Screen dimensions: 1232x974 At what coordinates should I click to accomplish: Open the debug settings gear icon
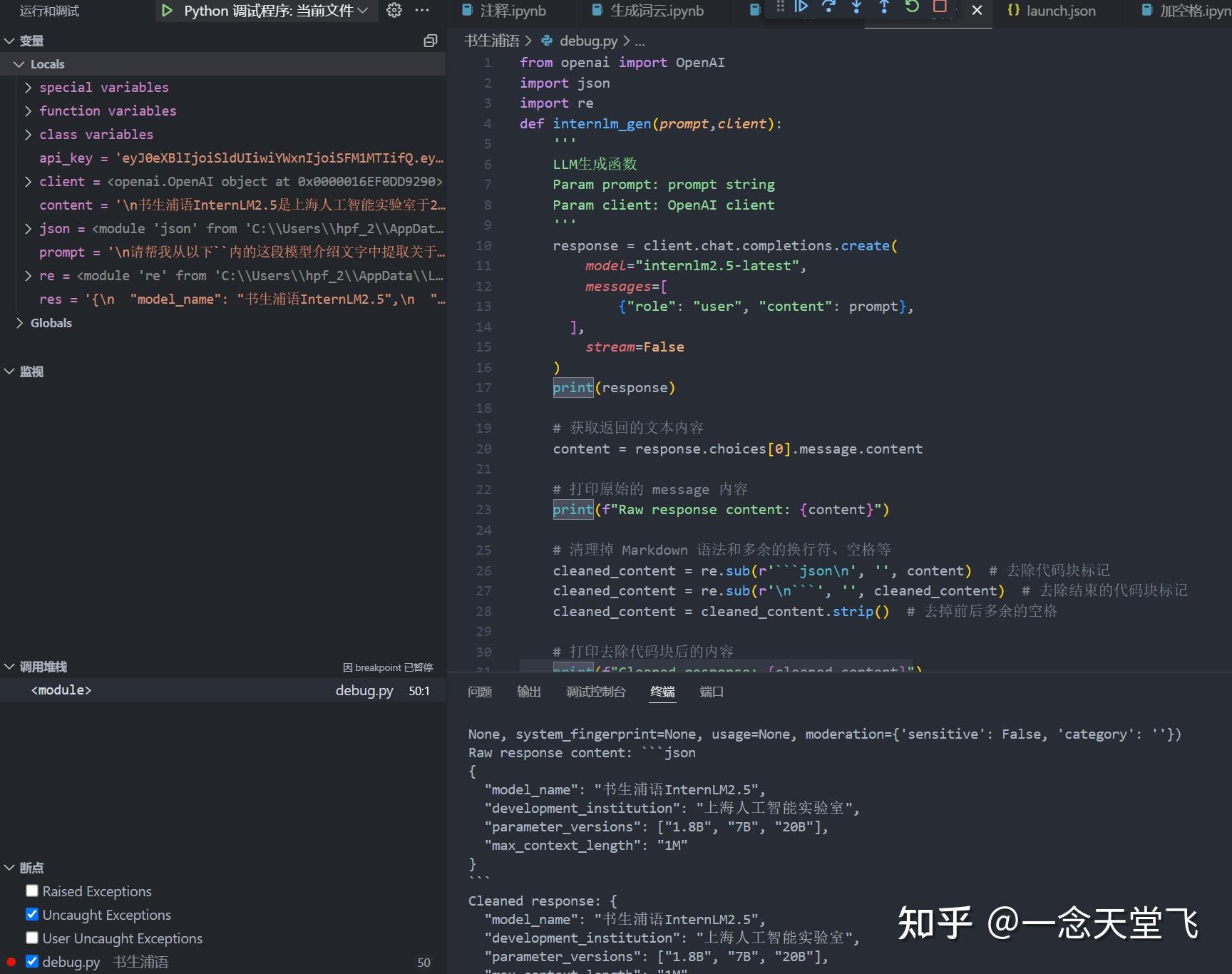pyautogui.click(x=394, y=11)
